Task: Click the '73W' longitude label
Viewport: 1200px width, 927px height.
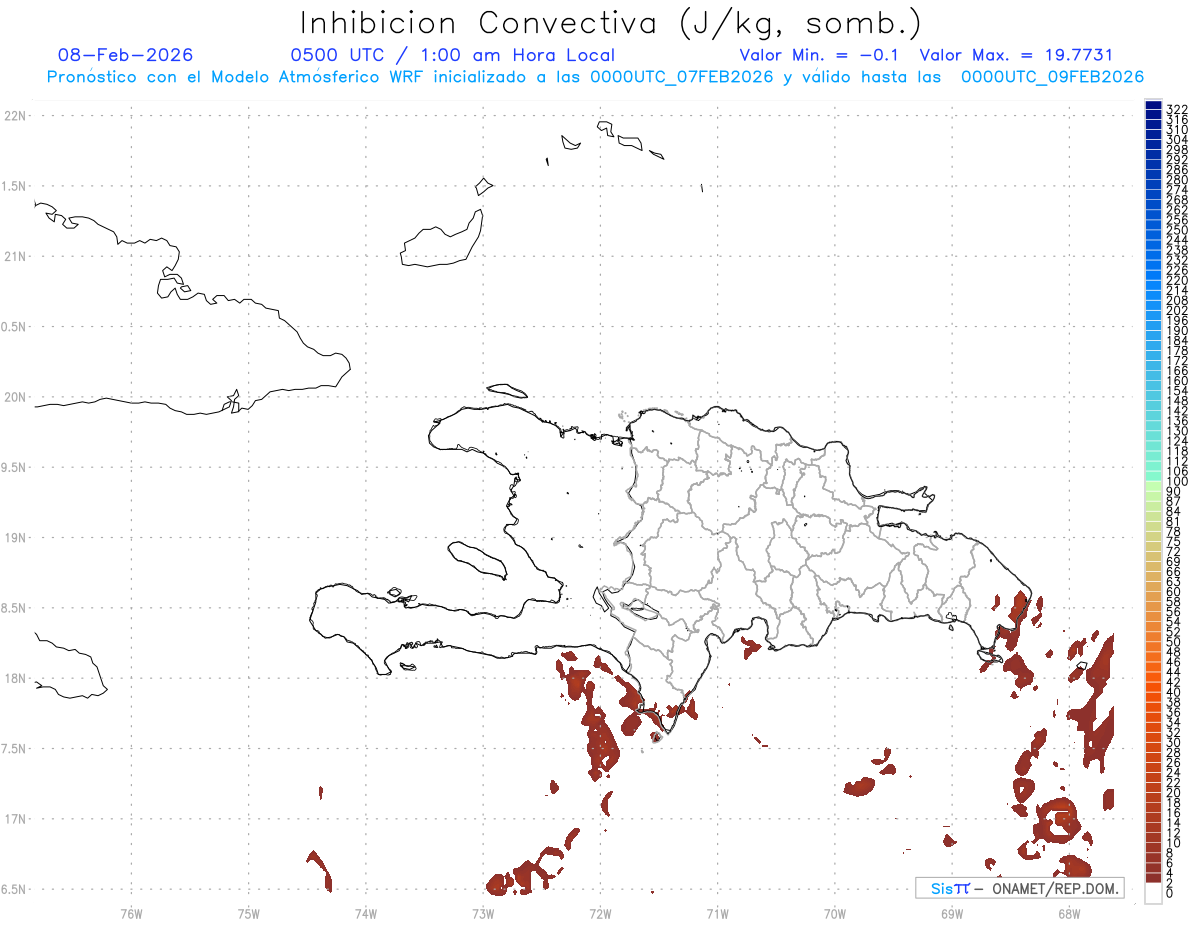Action: coord(483,913)
